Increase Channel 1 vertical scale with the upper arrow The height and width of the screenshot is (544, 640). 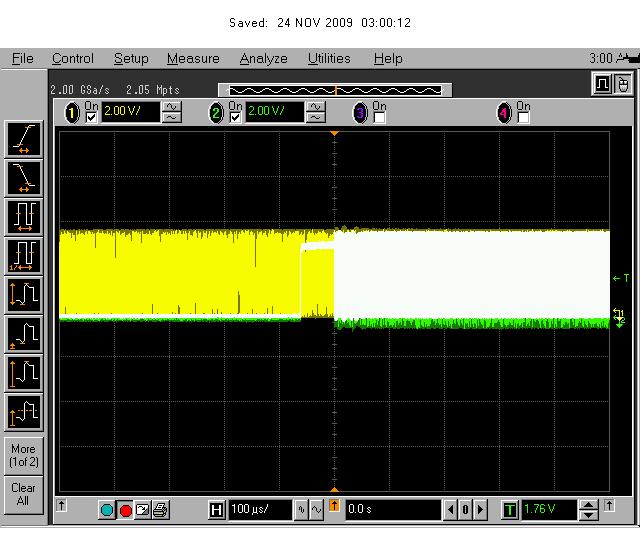pyautogui.click(x=172, y=107)
